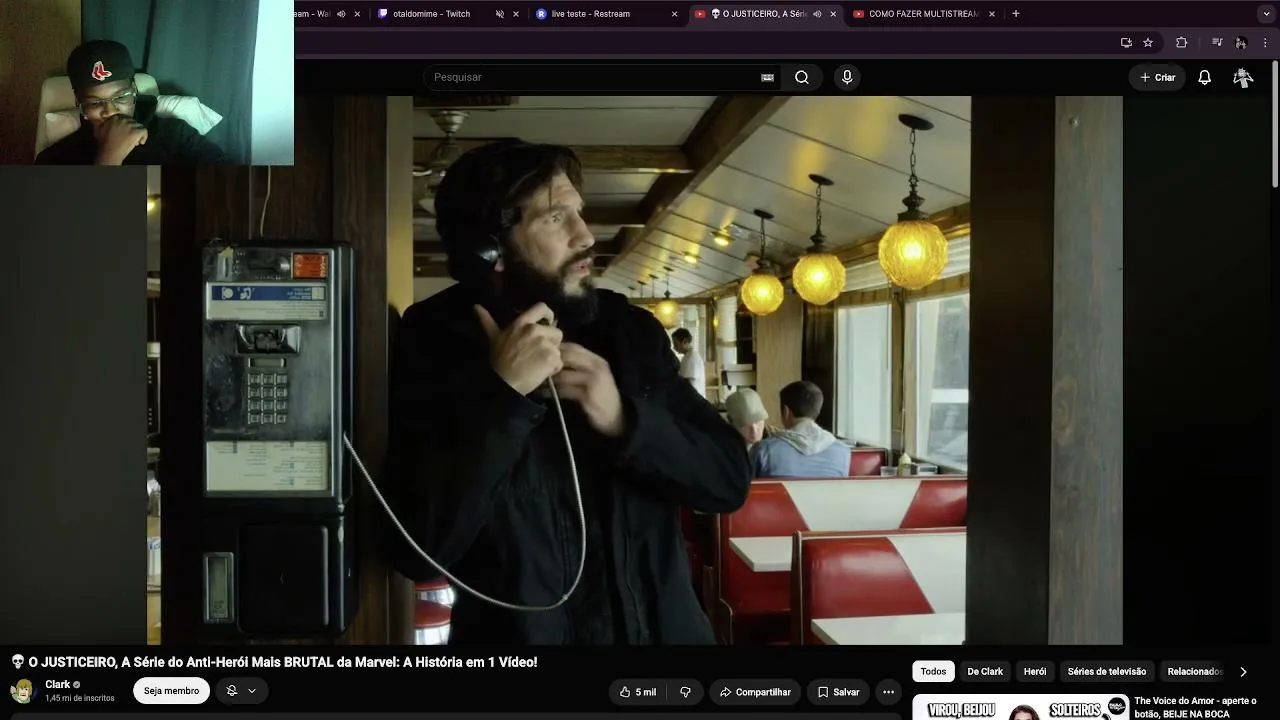Open the channel notification bell dropdown

tap(241, 691)
